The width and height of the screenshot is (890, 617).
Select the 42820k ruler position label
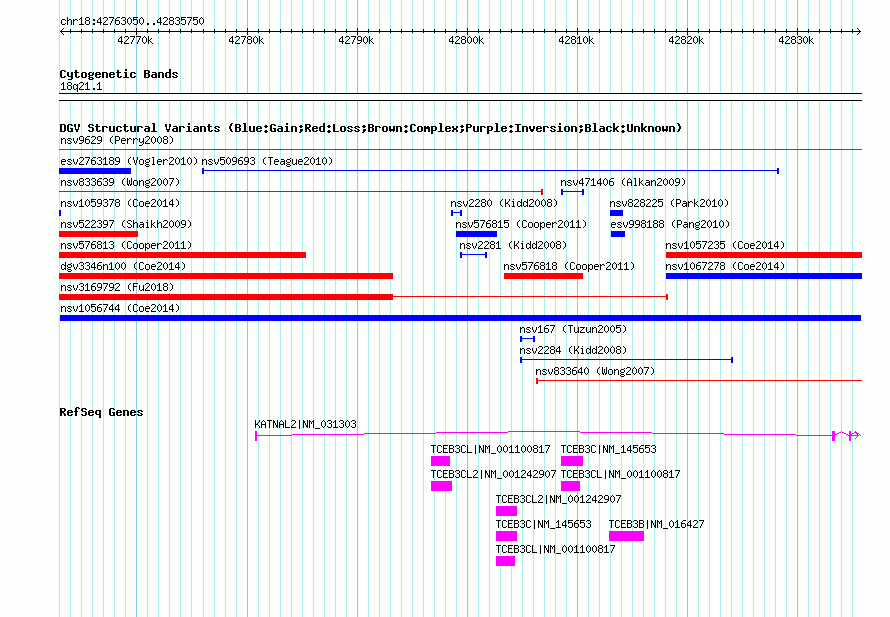coord(686,40)
